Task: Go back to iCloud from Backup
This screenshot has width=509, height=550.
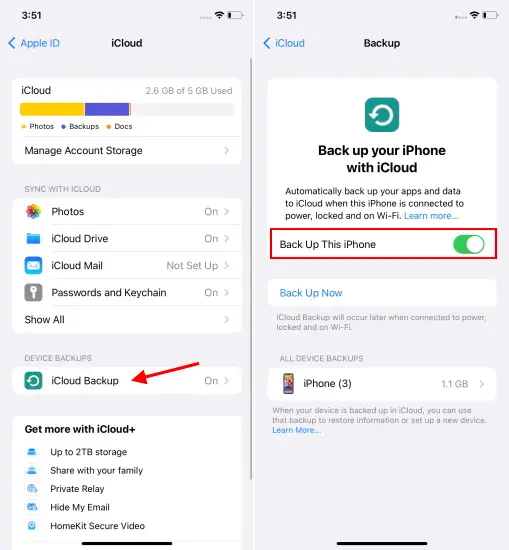Action: click(x=284, y=43)
